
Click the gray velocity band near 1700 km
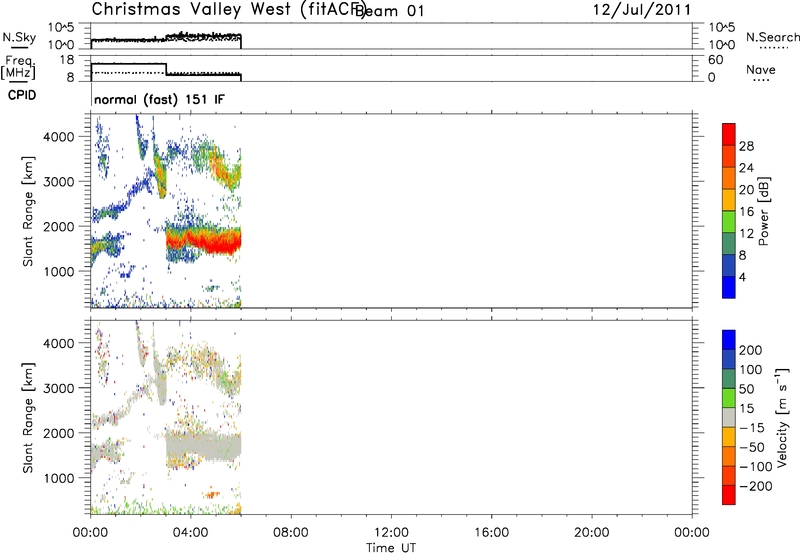coord(204,446)
